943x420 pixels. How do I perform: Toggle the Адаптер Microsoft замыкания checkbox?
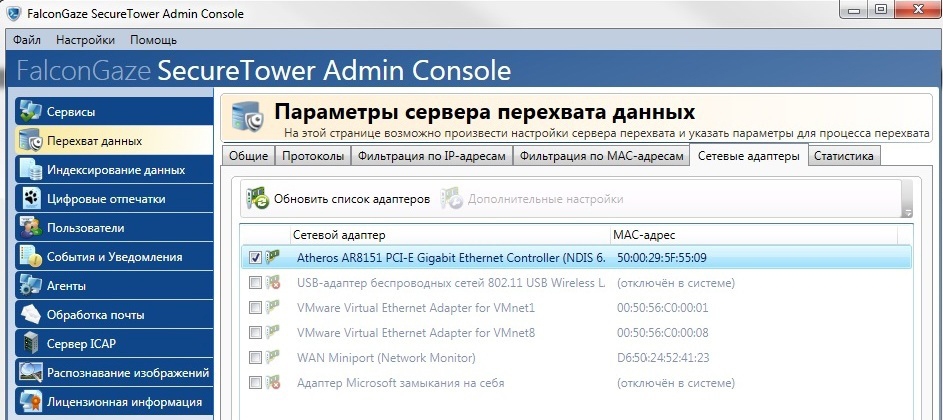point(255,383)
